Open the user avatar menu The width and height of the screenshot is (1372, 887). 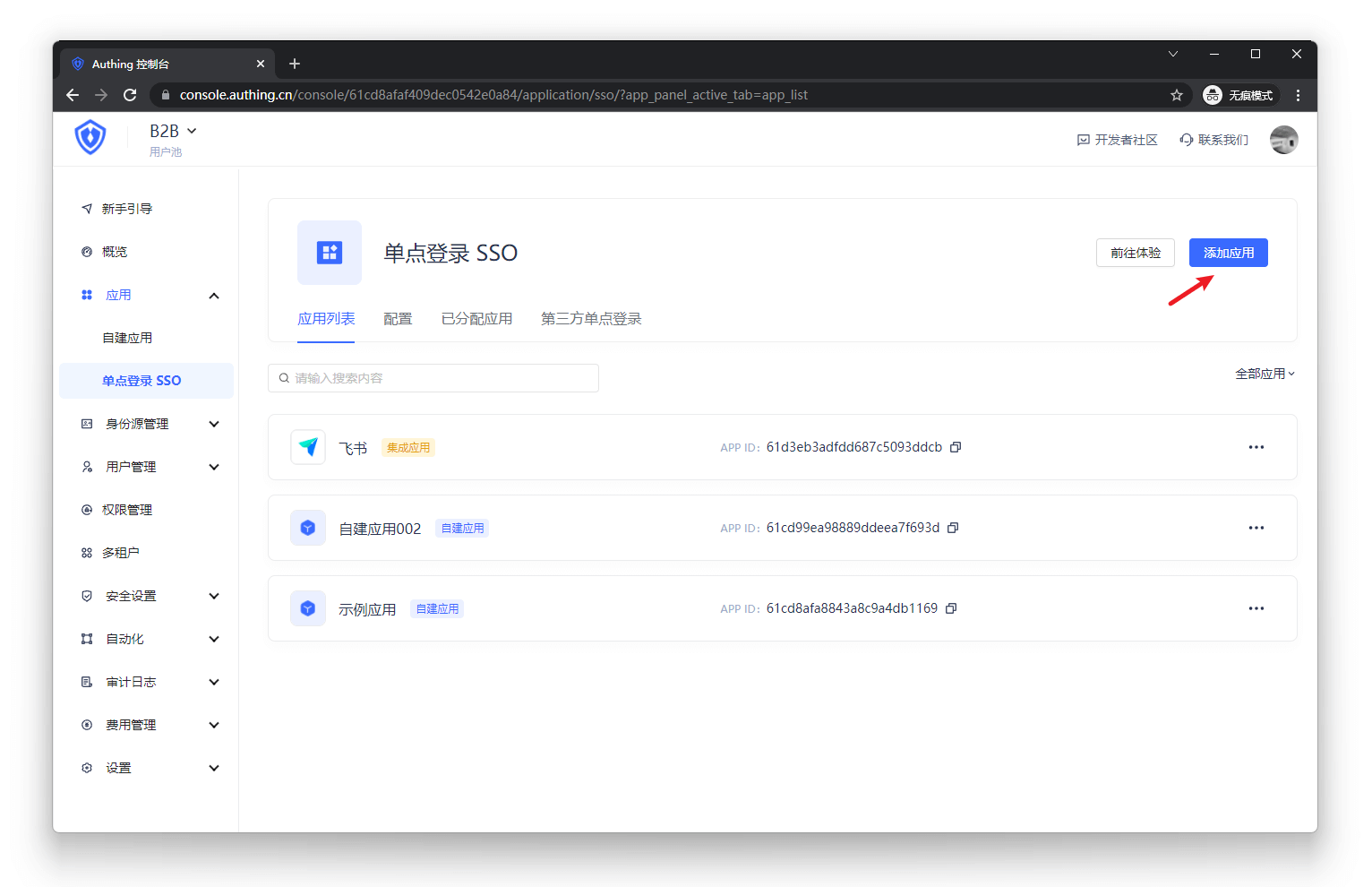(x=1283, y=140)
